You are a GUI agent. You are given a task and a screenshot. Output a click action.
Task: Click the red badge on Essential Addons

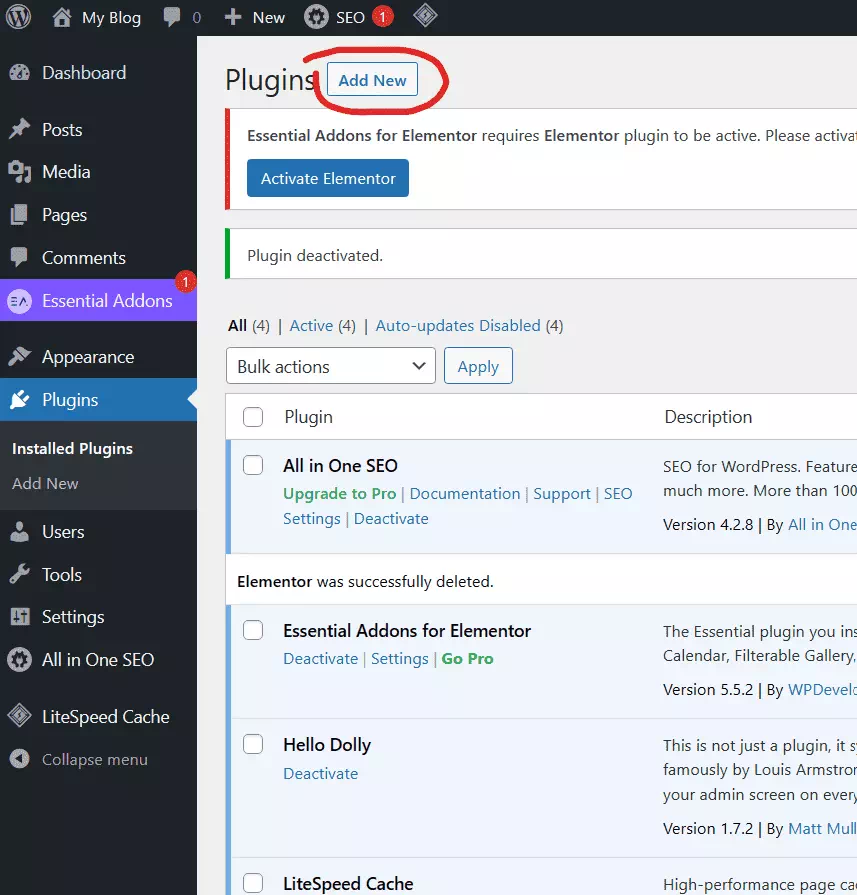[185, 282]
